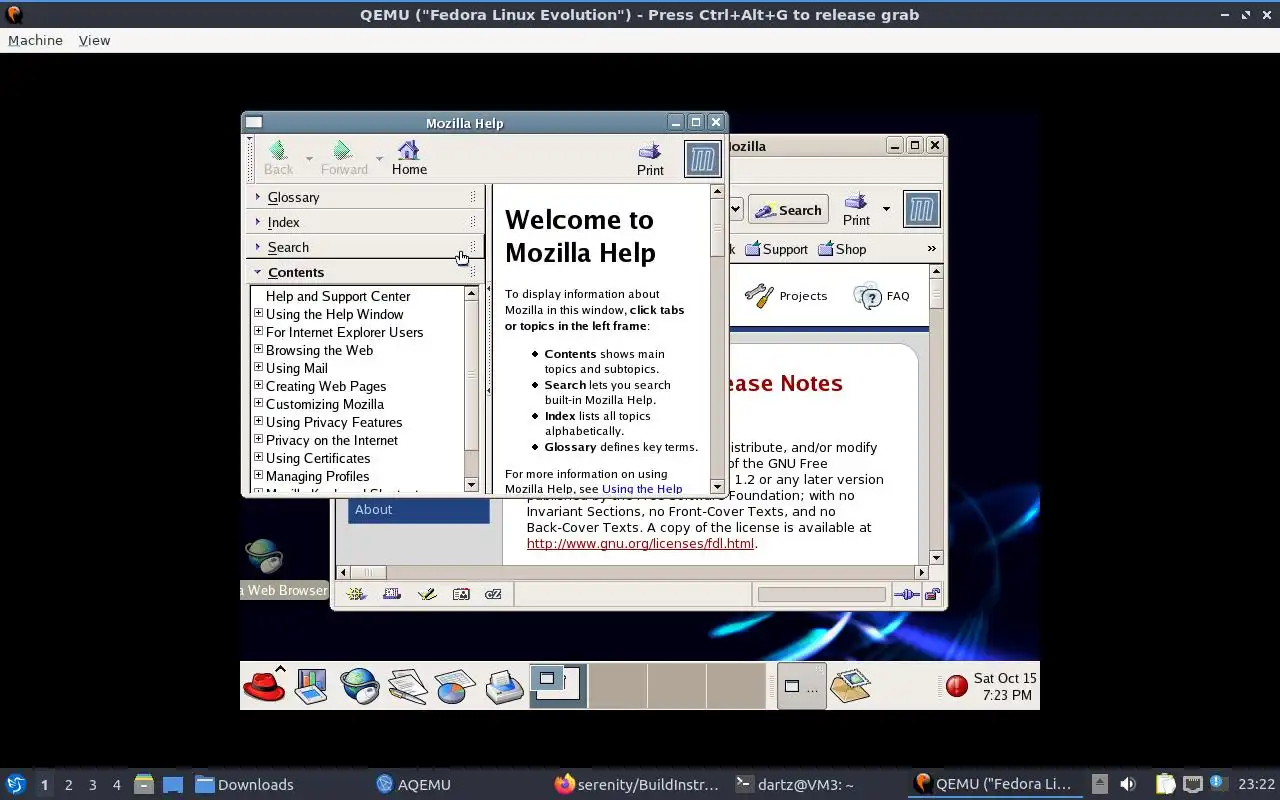Open the QEMU Machine menu
This screenshot has width=1280, height=800.
pos(35,40)
